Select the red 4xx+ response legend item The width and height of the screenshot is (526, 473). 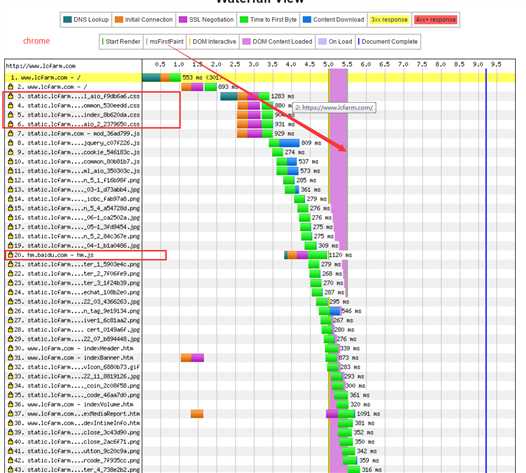click(435, 19)
